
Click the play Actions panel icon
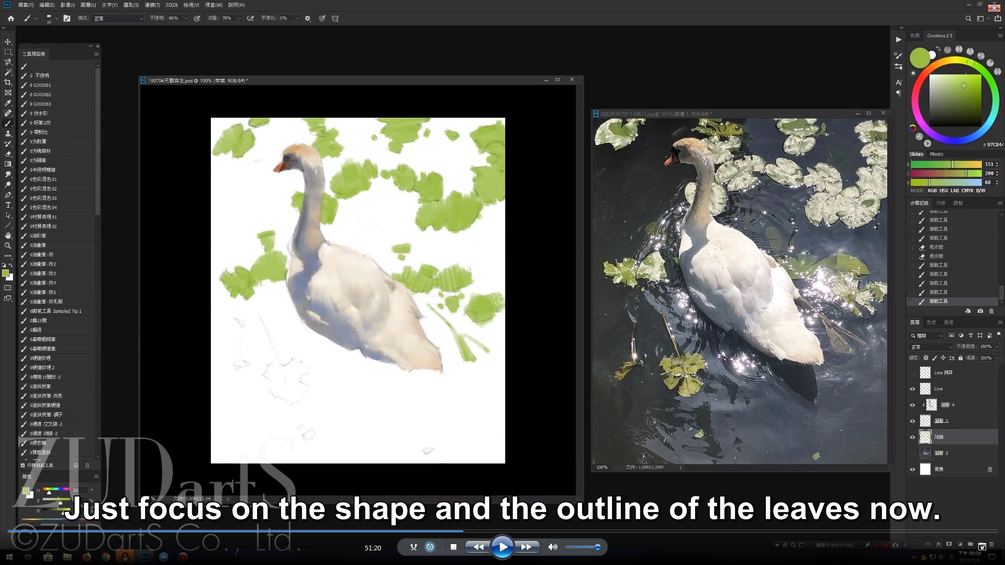coord(899,39)
